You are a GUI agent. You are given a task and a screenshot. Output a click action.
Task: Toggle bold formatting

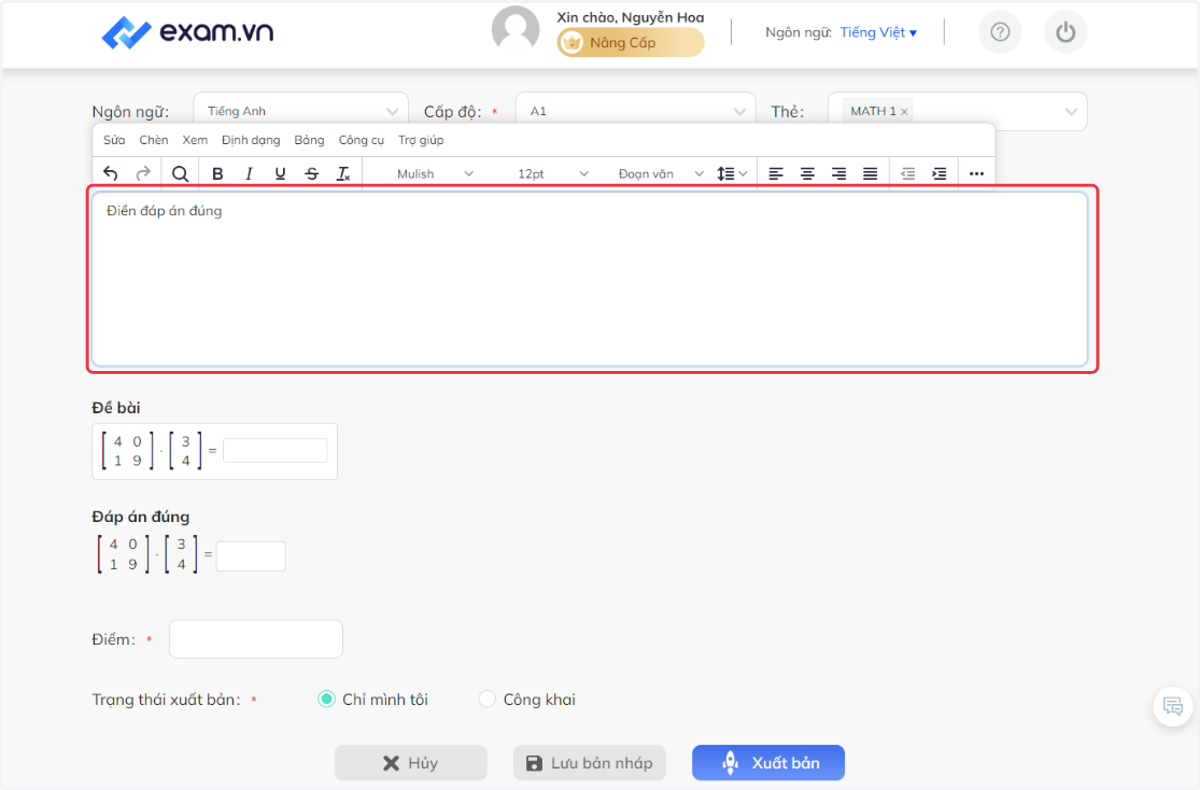pyautogui.click(x=218, y=173)
